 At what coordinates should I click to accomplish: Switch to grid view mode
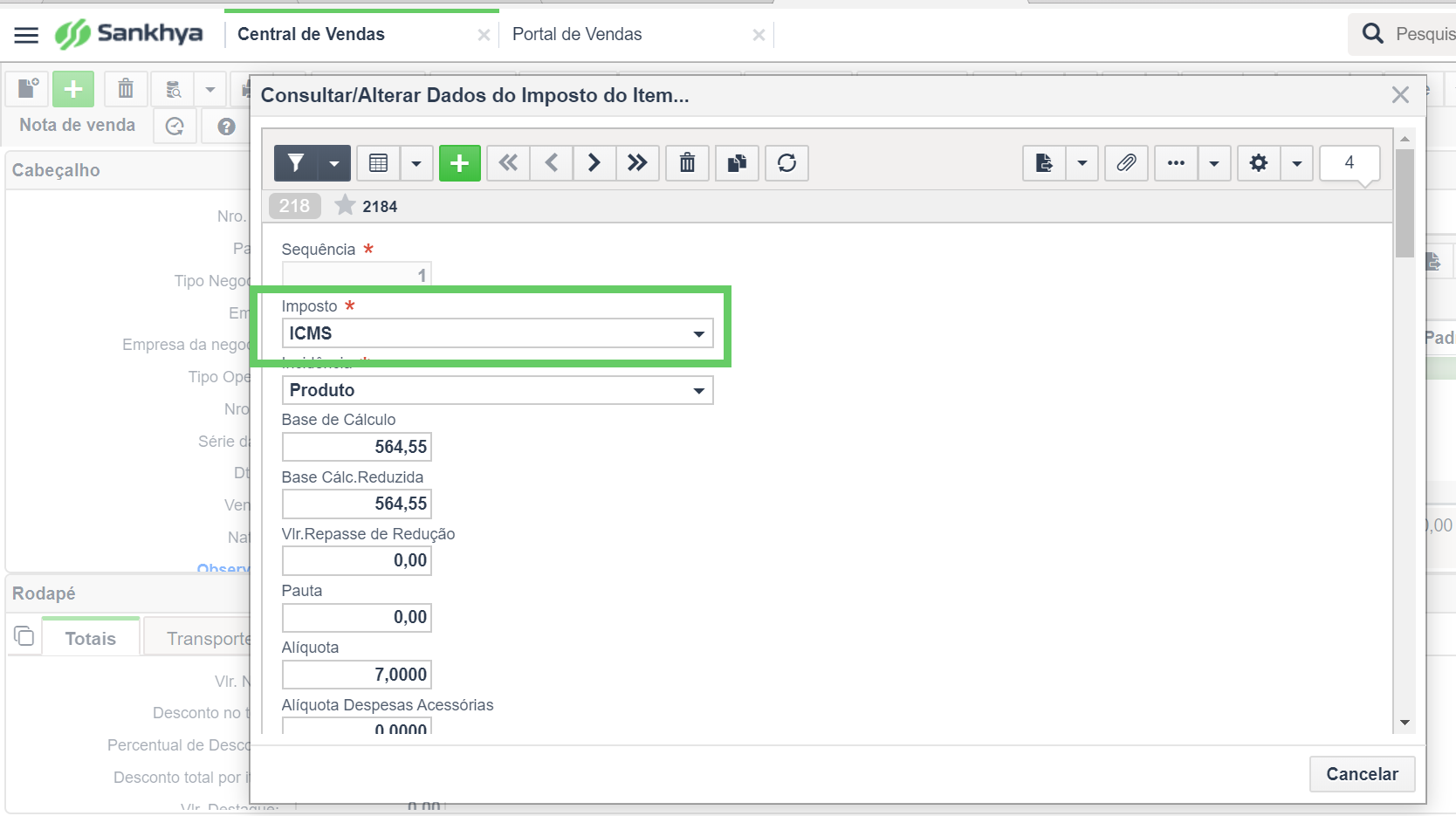pos(379,163)
